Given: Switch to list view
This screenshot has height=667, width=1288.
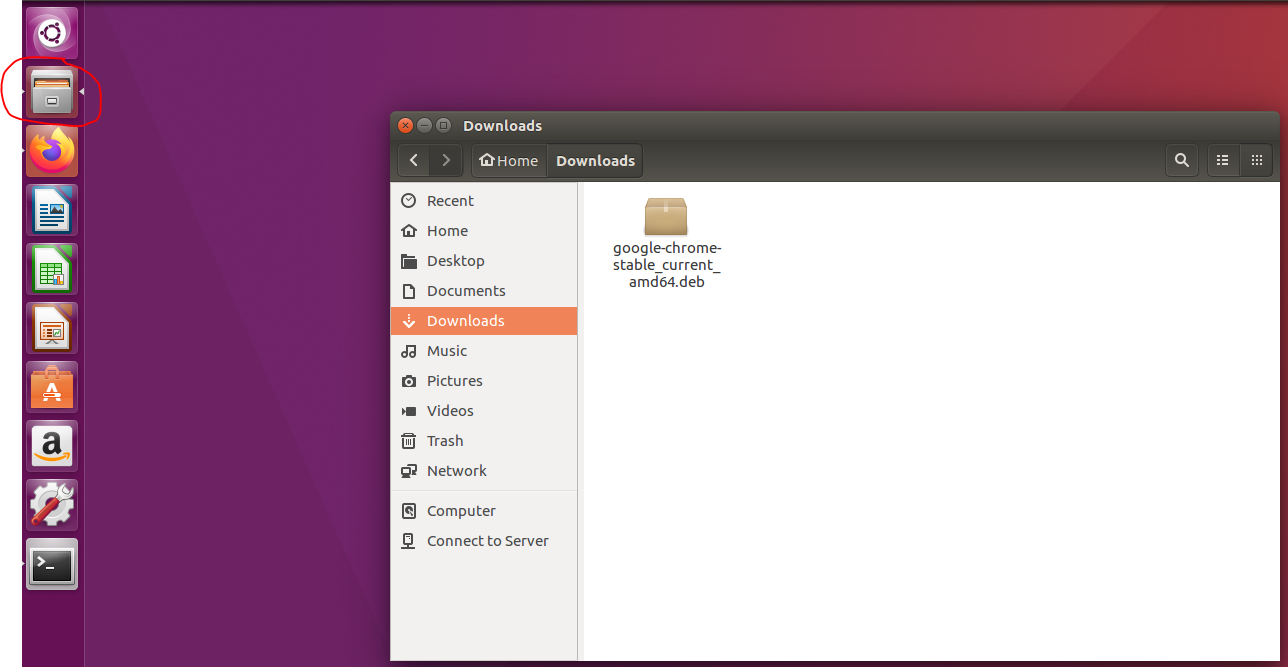Looking at the screenshot, I should [x=1223, y=160].
